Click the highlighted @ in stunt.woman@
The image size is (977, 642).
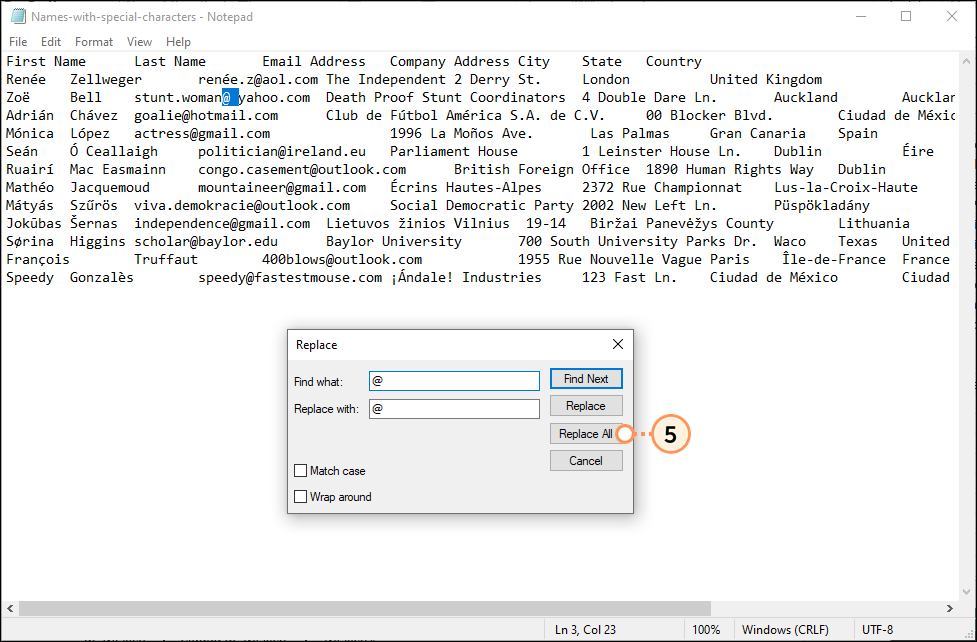click(x=227, y=97)
